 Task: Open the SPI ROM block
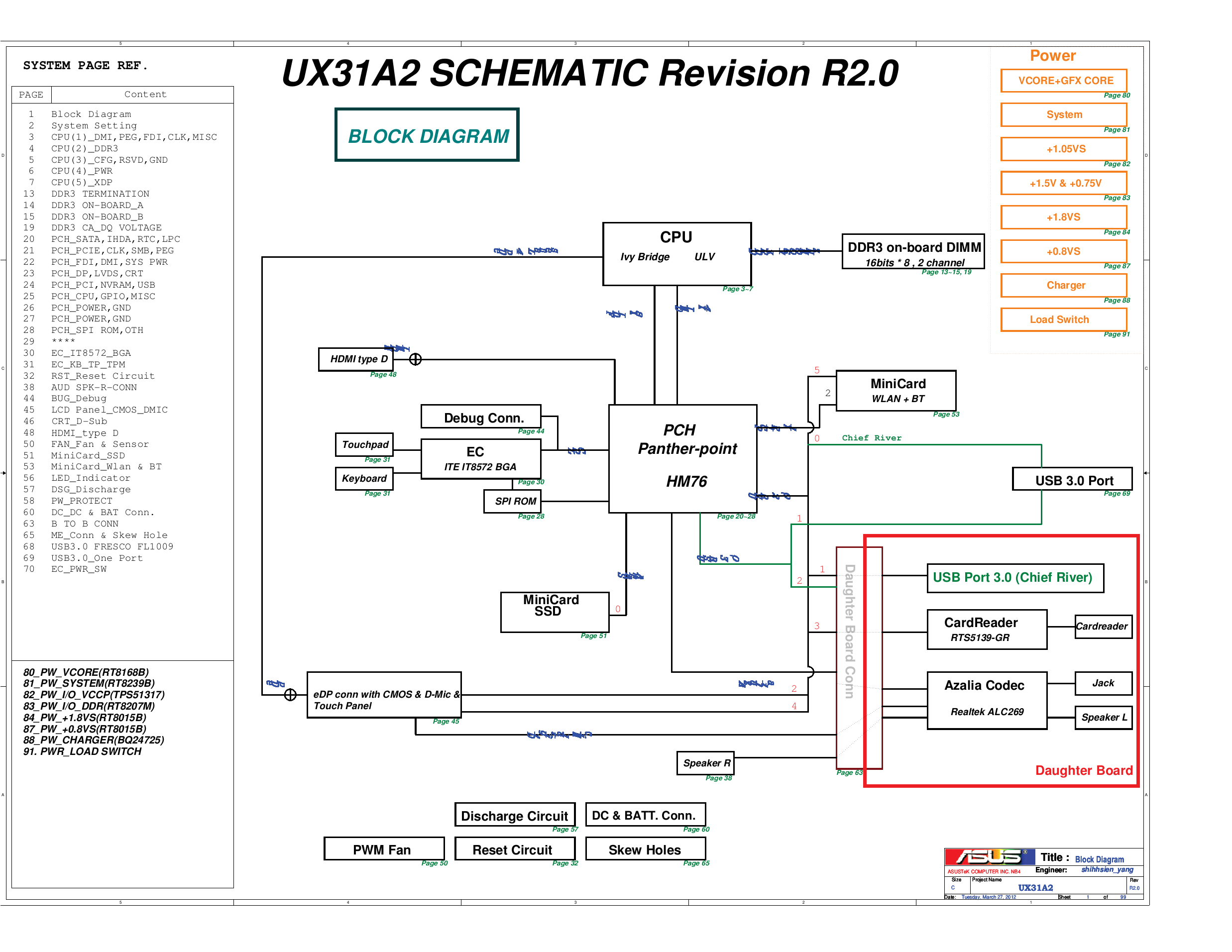[x=514, y=501]
